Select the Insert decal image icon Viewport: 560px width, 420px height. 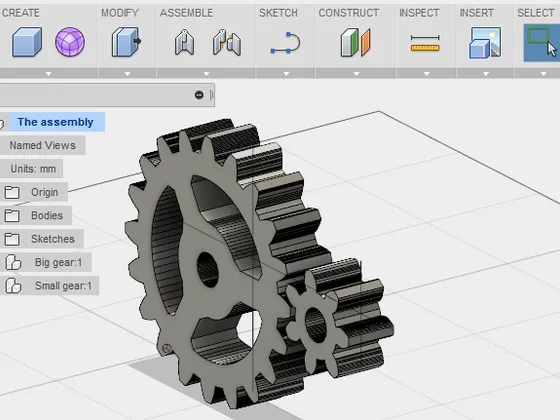pos(485,42)
